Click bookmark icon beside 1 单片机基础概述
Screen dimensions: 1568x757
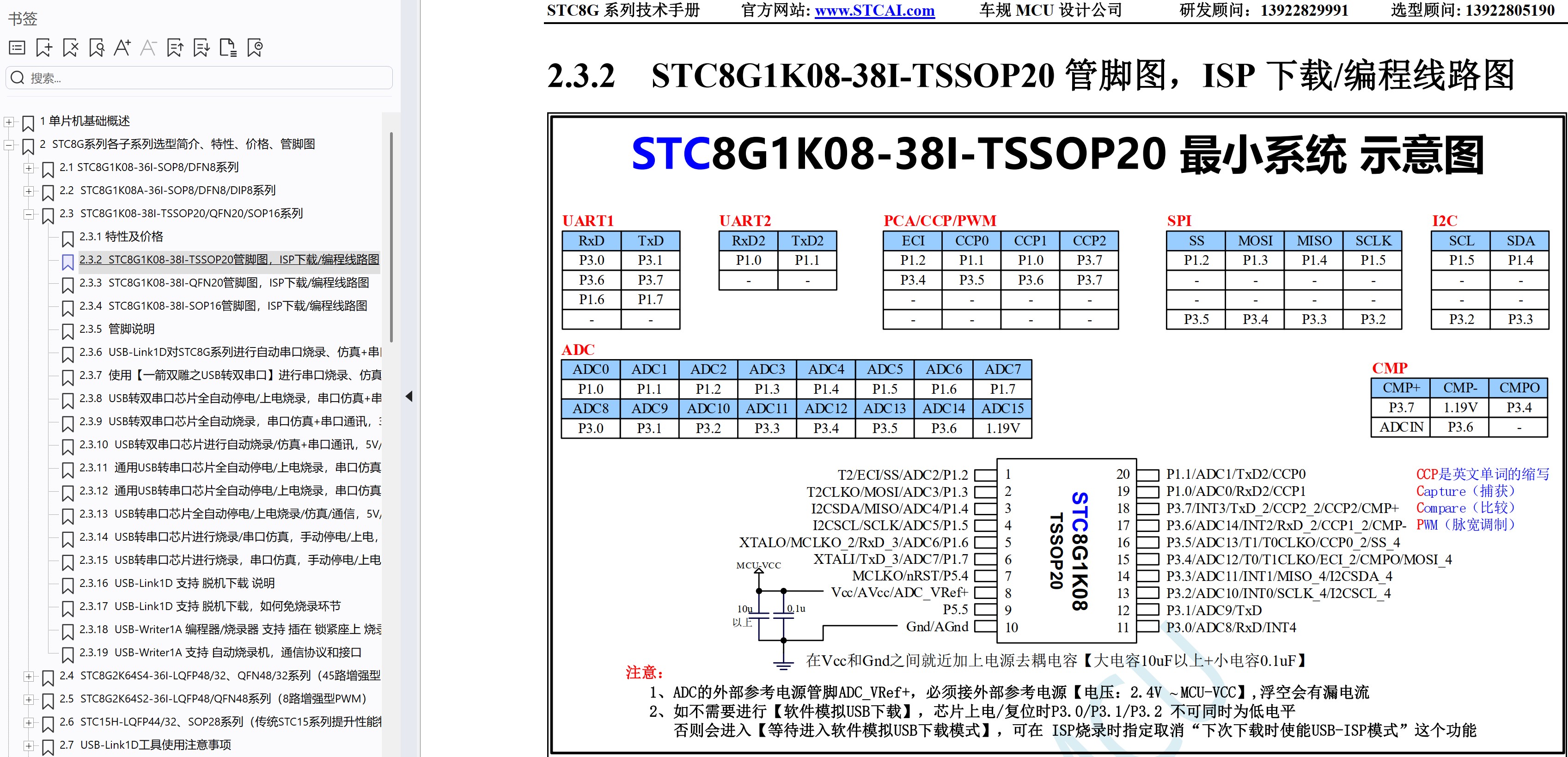click(27, 123)
